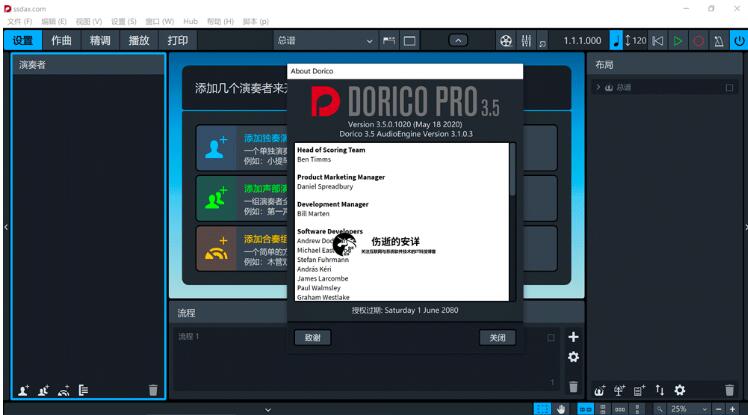Delete the player via the Players panel trash icon
This screenshot has width=748, height=415.
[153, 391]
